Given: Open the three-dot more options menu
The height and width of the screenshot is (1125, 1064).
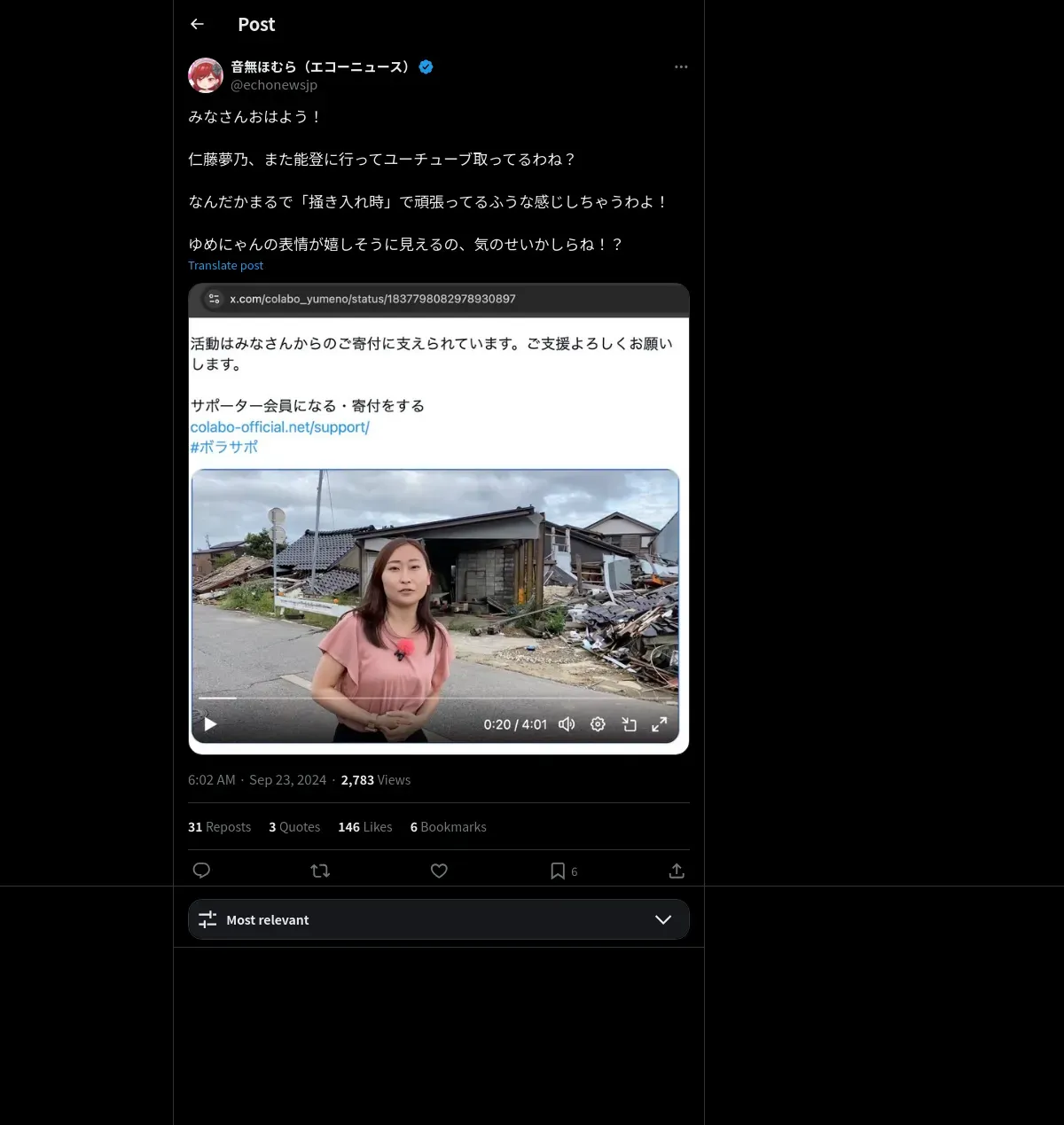Looking at the screenshot, I should click(x=681, y=66).
